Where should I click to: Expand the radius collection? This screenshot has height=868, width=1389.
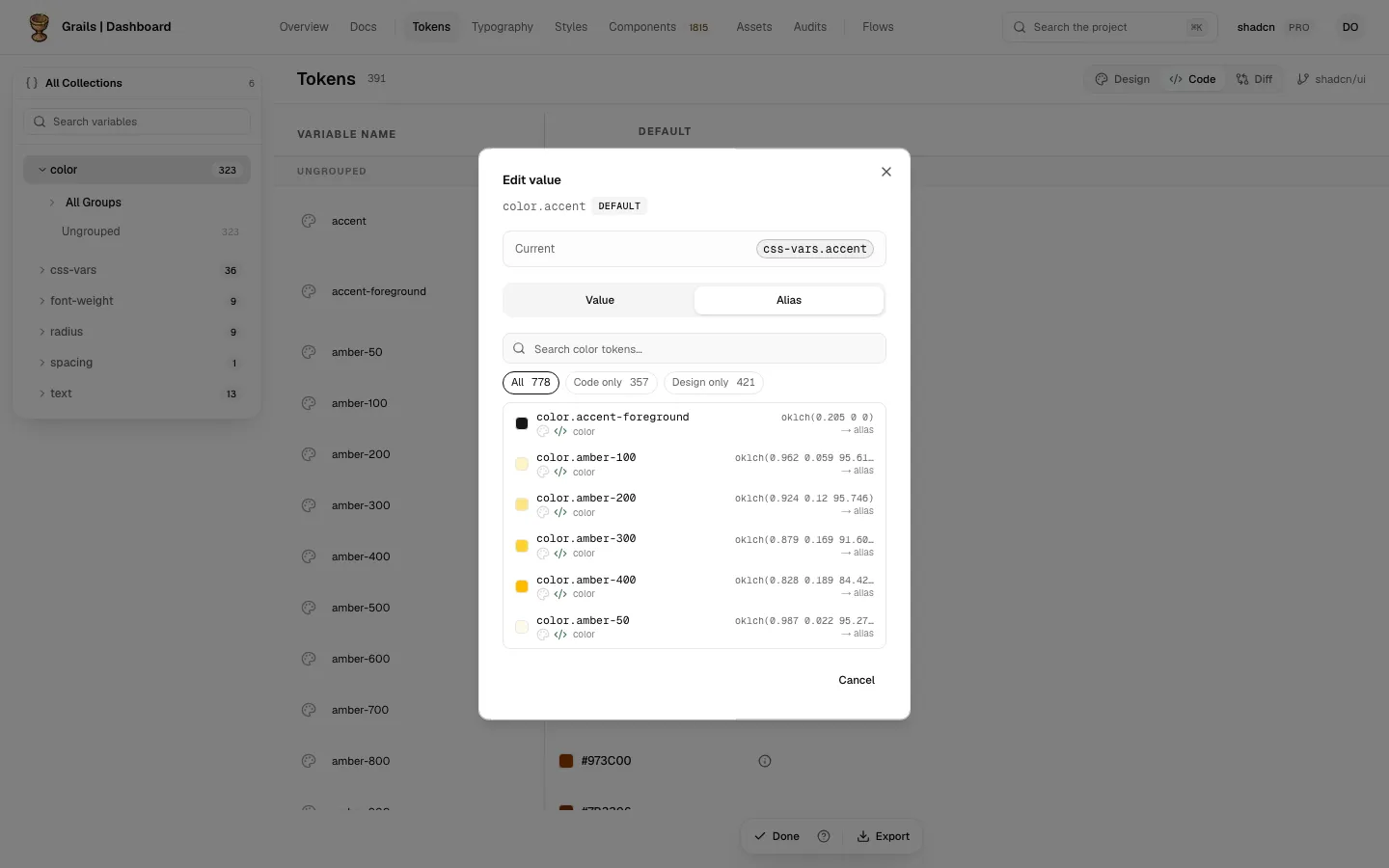[137, 332]
